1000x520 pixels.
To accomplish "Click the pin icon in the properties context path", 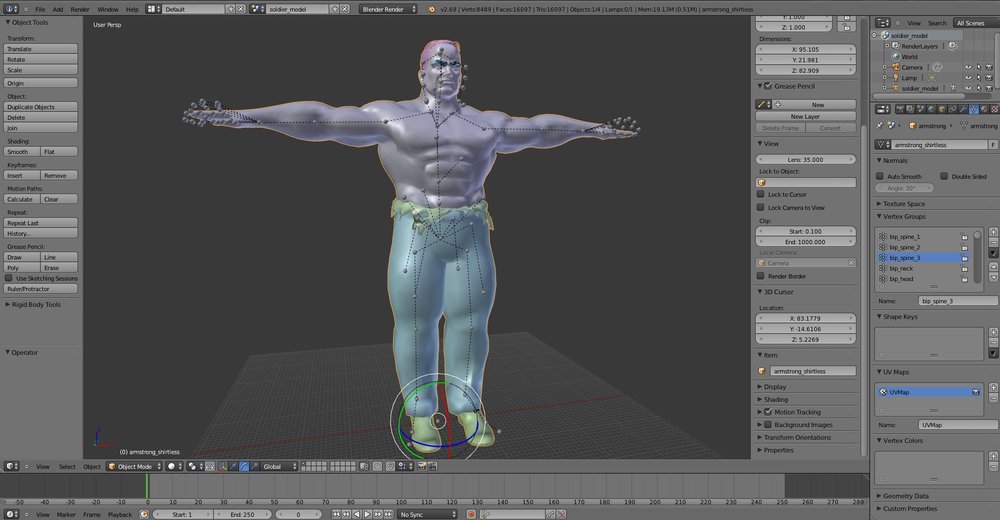I will (x=879, y=126).
